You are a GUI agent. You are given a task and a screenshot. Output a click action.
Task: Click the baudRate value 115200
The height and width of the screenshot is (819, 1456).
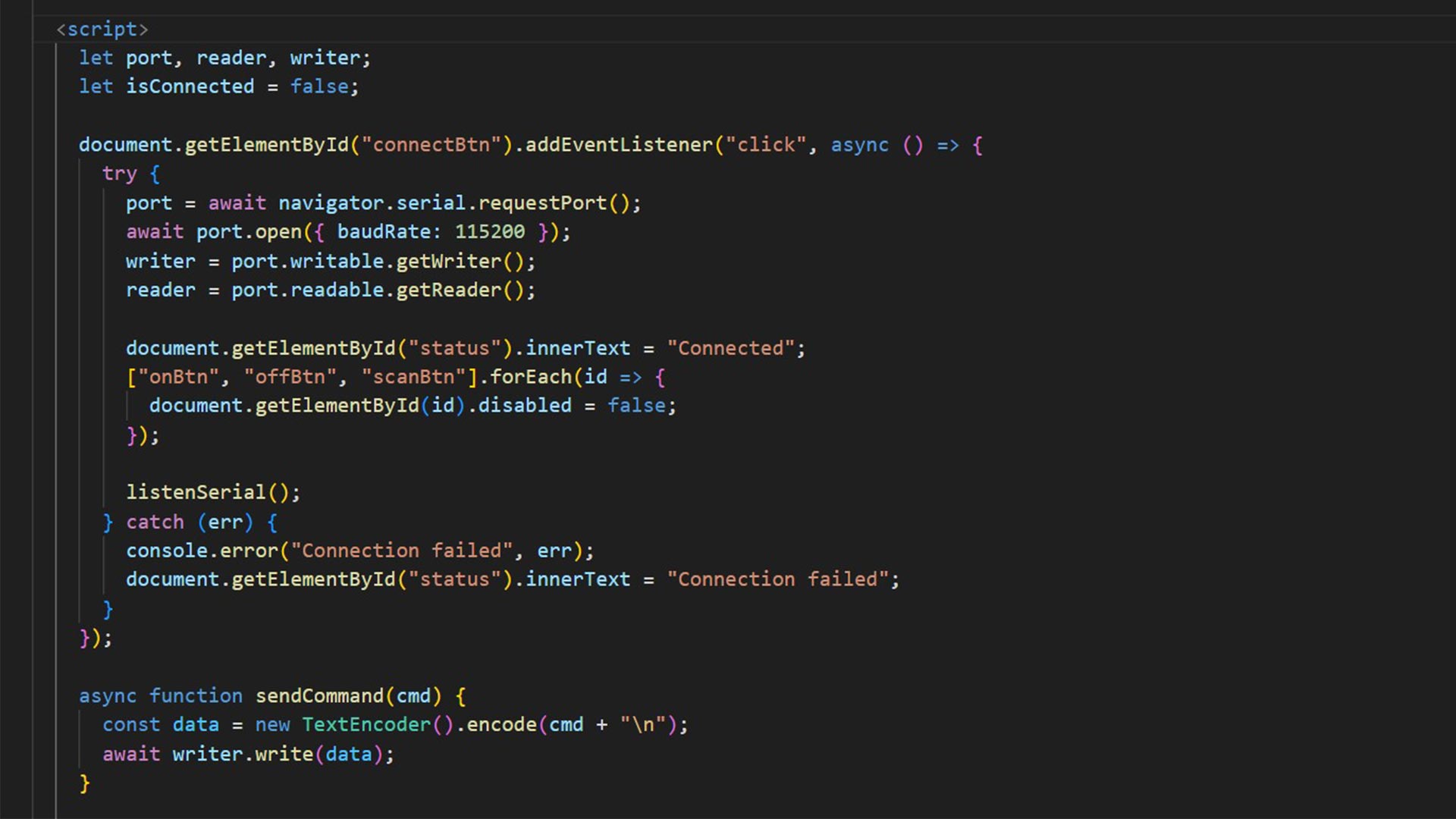click(490, 232)
